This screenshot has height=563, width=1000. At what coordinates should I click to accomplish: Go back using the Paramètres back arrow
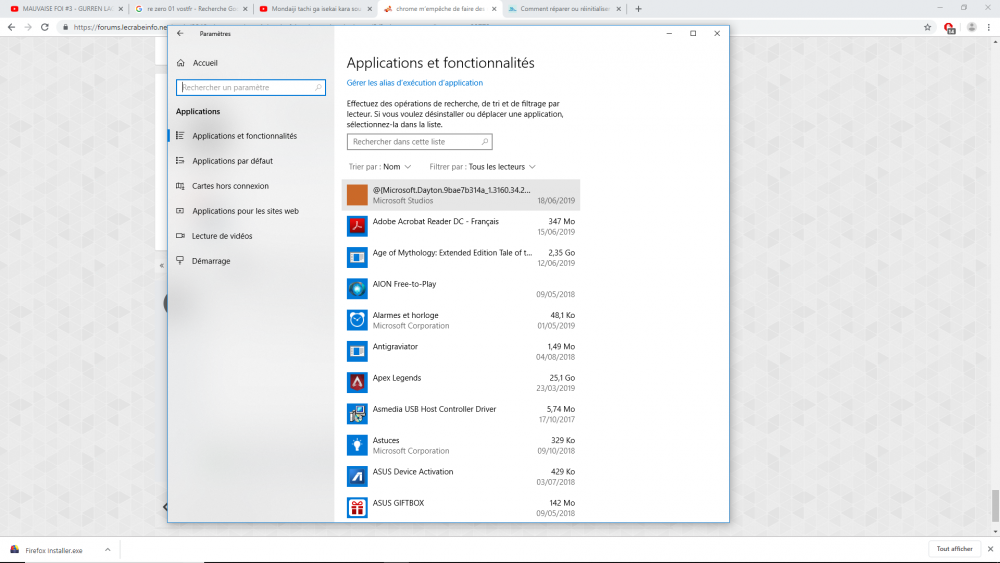(x=180, y=33)
